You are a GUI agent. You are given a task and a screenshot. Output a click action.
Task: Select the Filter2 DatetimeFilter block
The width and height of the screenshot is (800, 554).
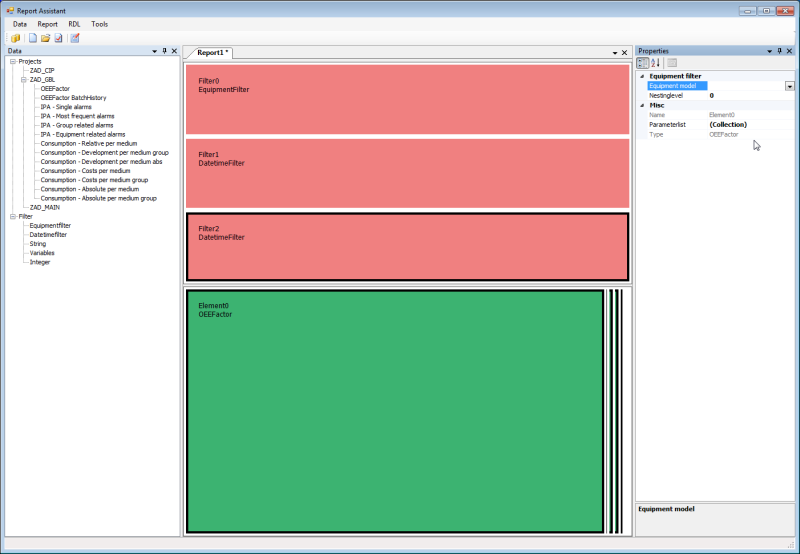408,247
